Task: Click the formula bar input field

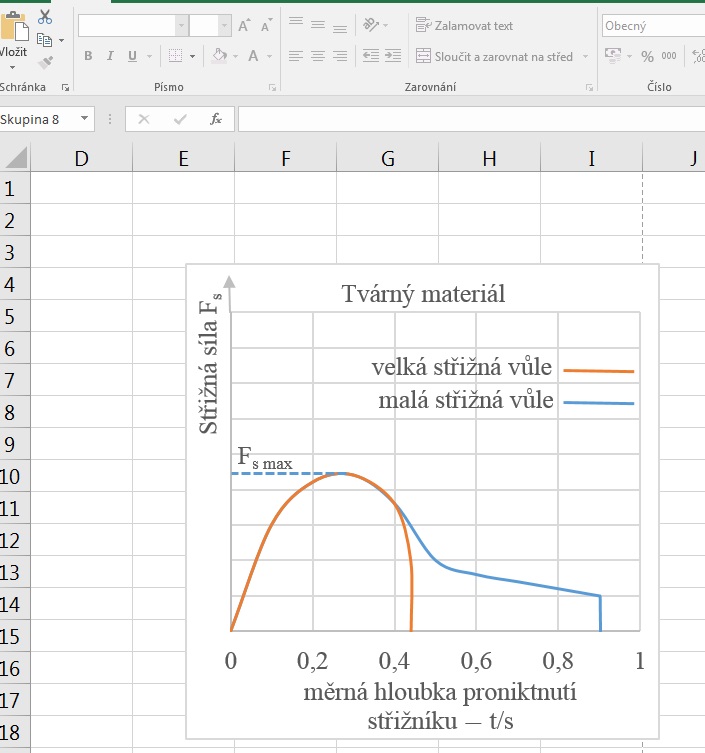Action: [470, 119]
